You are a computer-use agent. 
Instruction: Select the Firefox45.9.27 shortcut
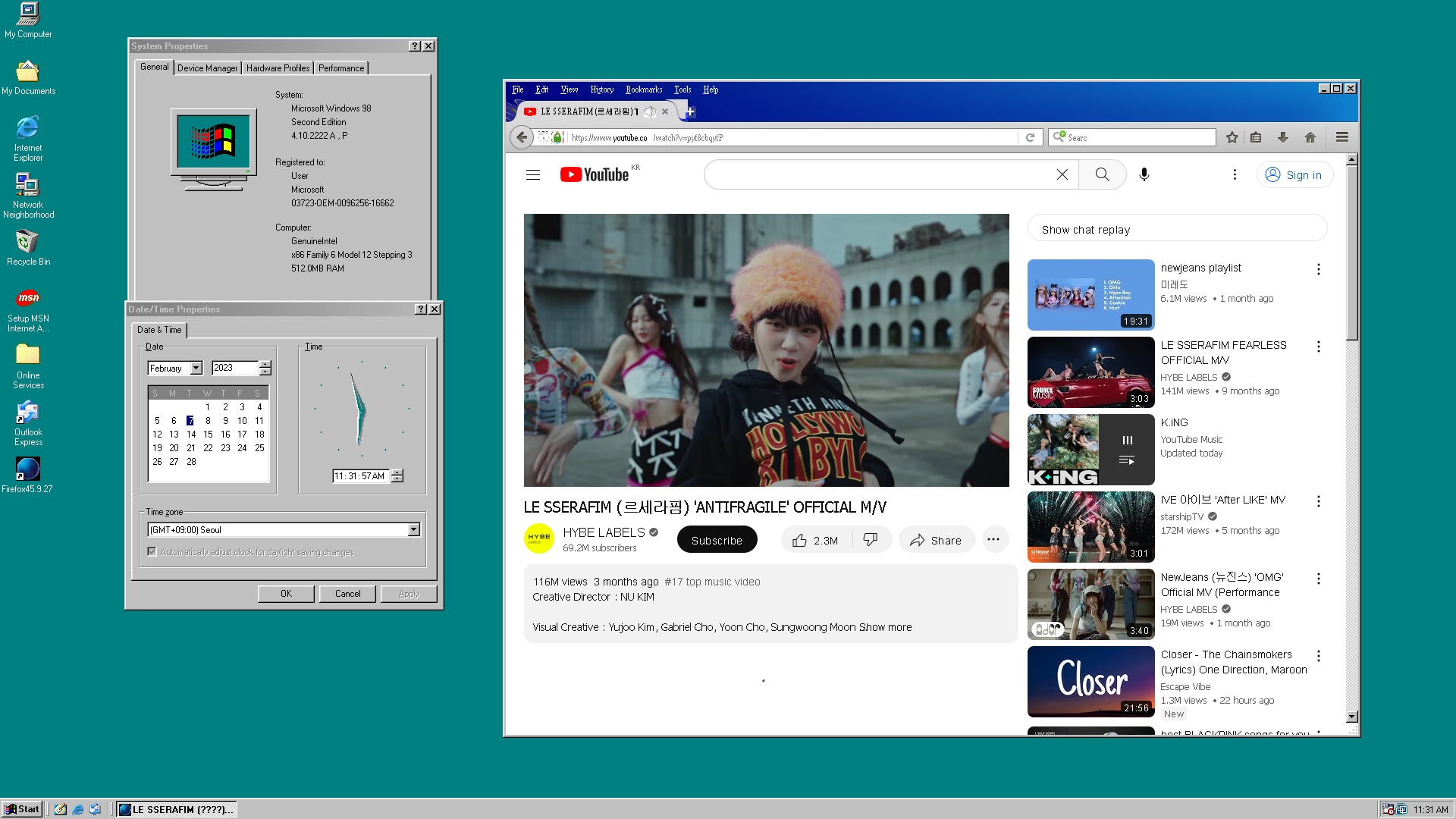point(27,475)
